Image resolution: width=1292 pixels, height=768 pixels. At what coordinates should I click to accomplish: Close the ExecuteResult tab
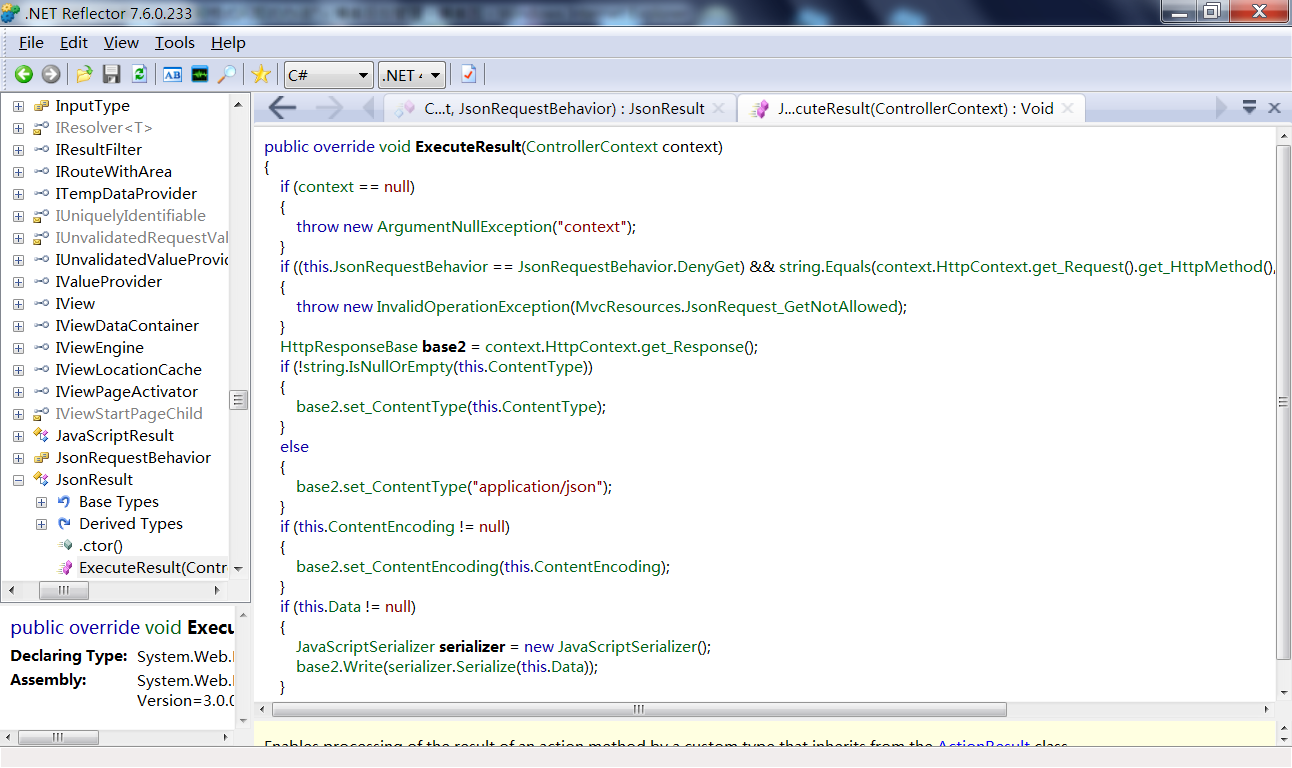point(1069,108)
